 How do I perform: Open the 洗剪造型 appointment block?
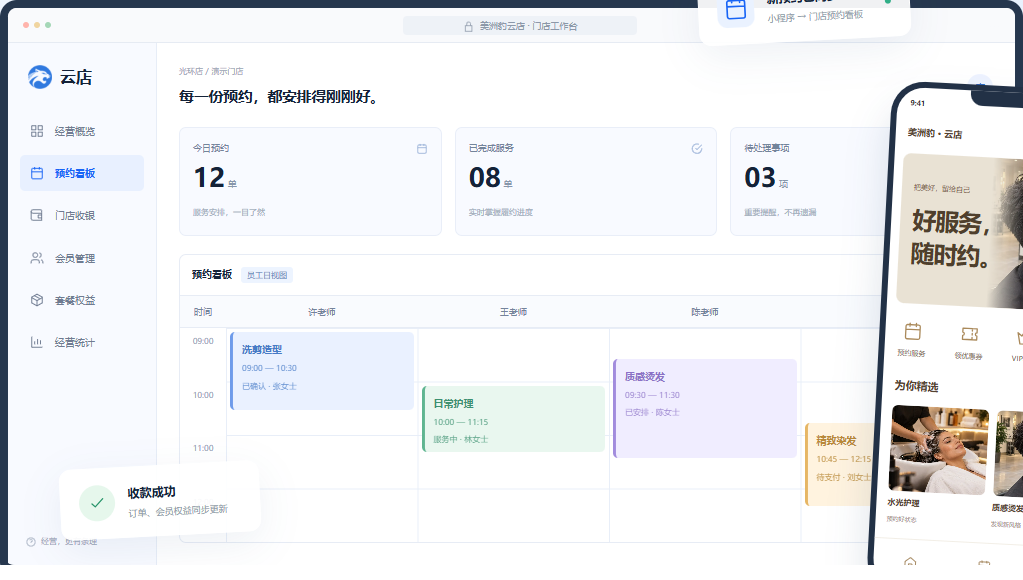tap(322, 371)
